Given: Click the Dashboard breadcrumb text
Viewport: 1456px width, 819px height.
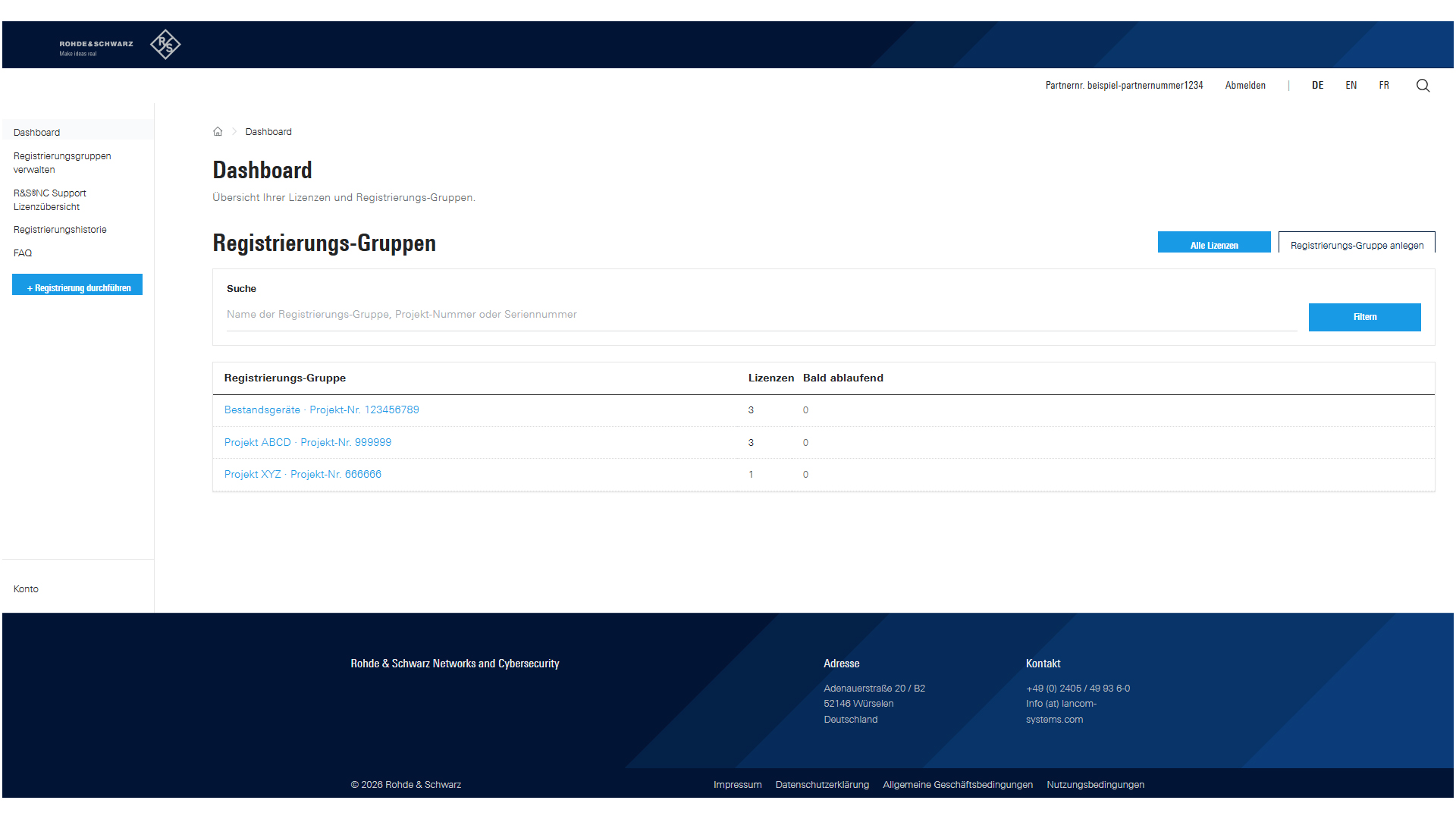Looking at the screenshot, I should (268, 132).
